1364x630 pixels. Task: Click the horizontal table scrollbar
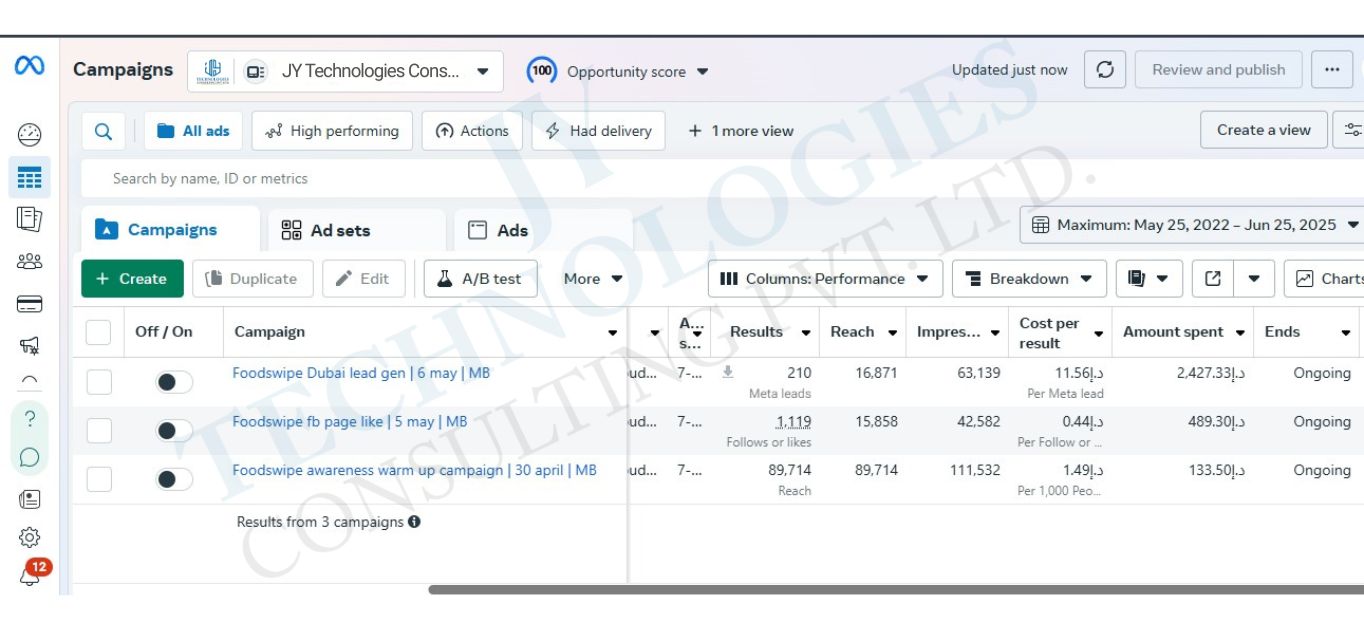(896, 589)
